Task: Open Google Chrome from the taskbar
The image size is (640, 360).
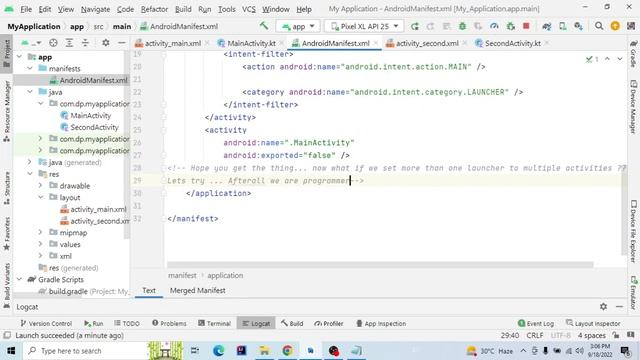Action: click(287, 351)
